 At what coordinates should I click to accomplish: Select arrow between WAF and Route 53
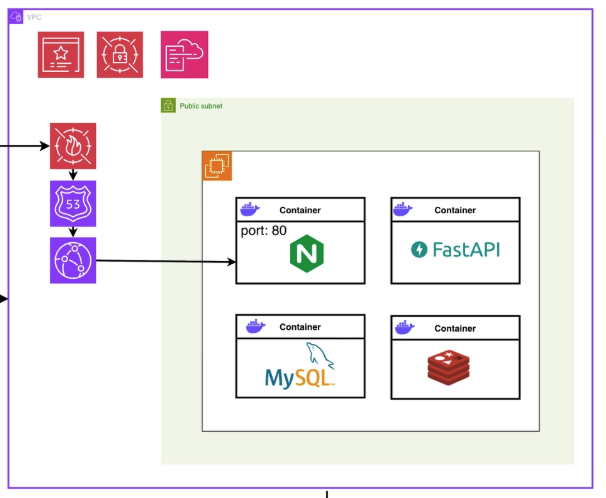(73, 175)
